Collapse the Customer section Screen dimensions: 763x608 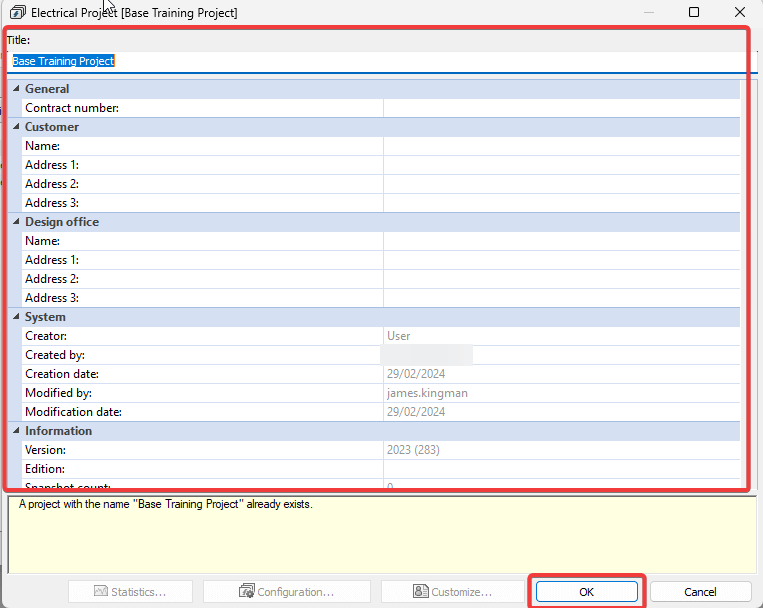coord(16,127)
